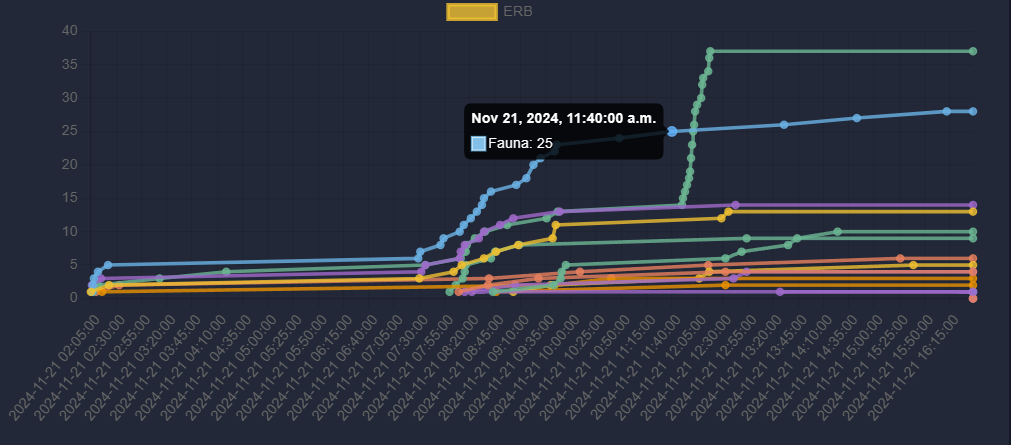Click the blue Fauna data point at 24
Viewport: 1011px width, 445px height.
(x=619, y=138)
